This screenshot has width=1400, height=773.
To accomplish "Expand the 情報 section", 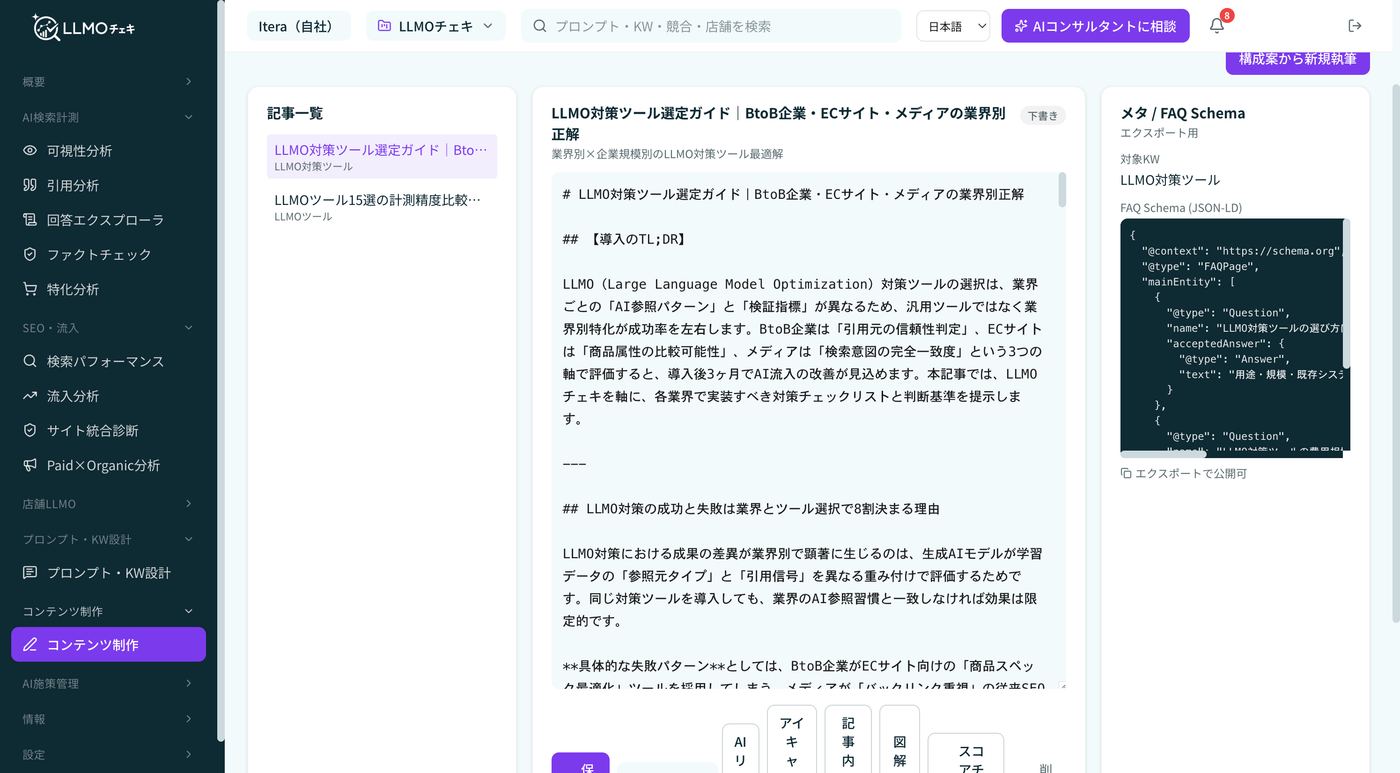I will tap(108, 719).
